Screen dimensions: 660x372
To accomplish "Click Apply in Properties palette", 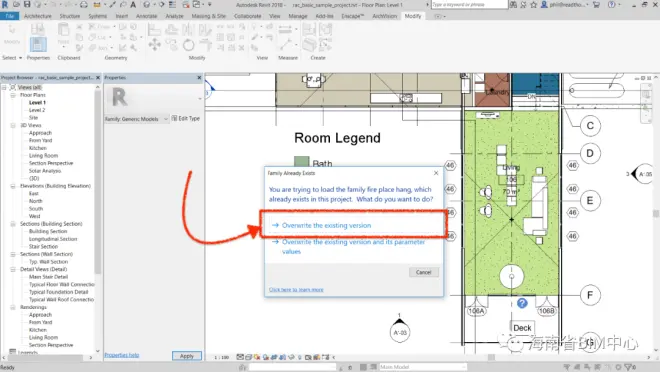I will 186,356.
